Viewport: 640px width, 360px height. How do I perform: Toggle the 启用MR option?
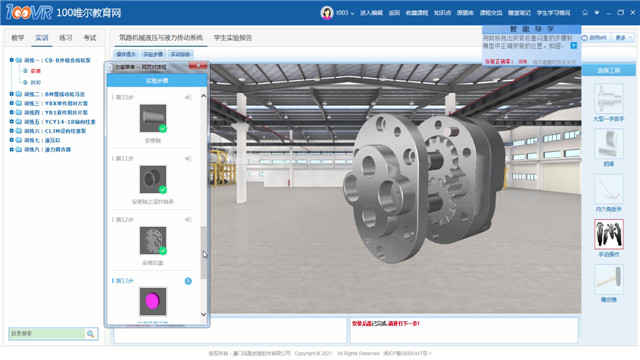(x=595, y=38)
